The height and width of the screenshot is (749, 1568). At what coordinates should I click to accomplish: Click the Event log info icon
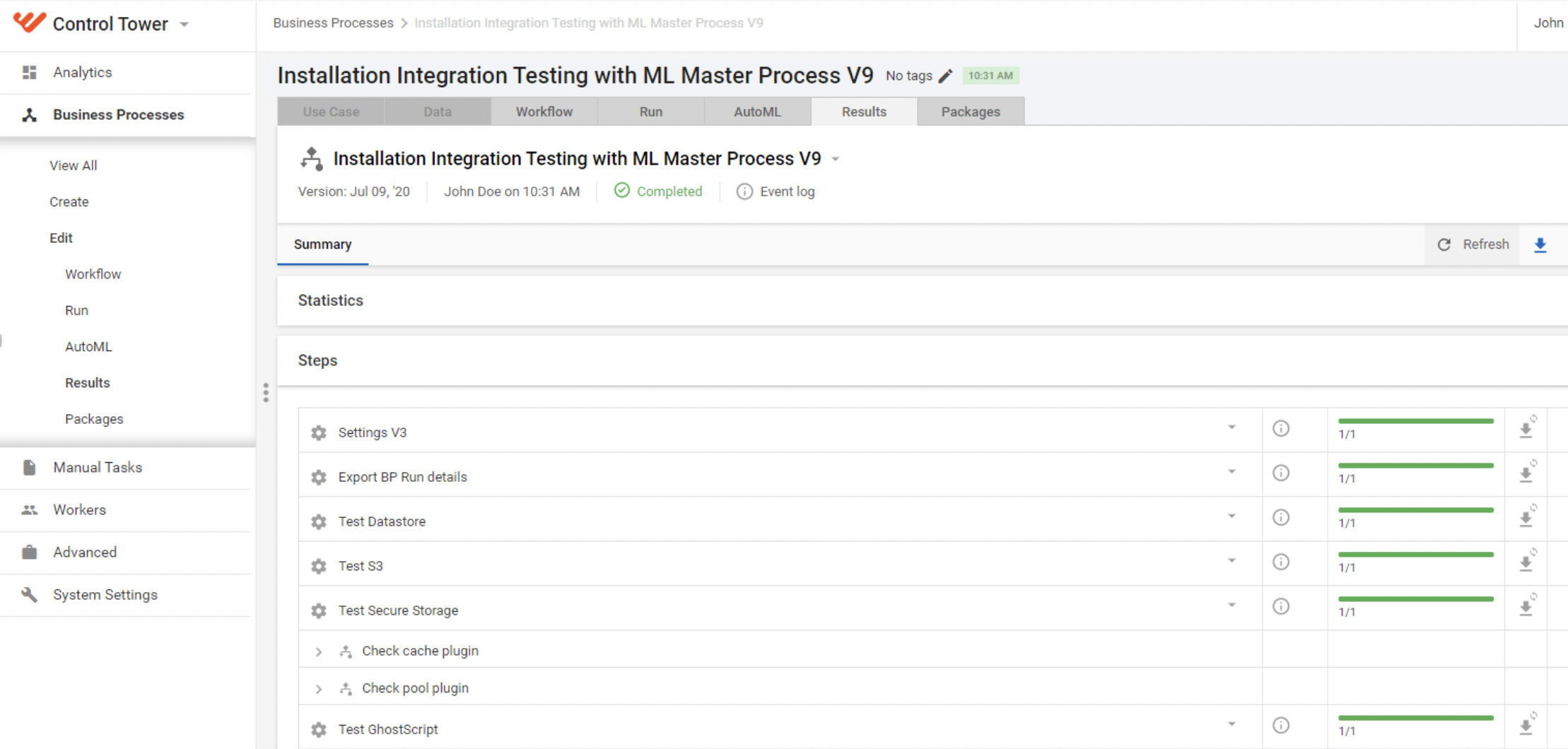[744, 191]
